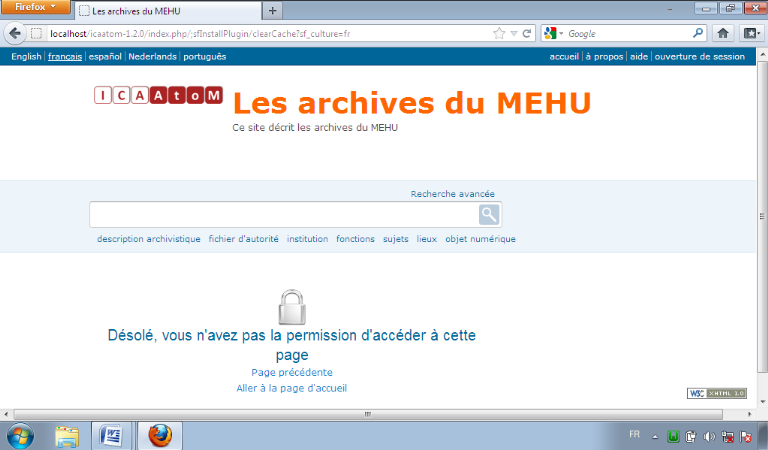Show hidden tray icons arrow
This screenshot has width=768, height=450.
tap(655, 436)
